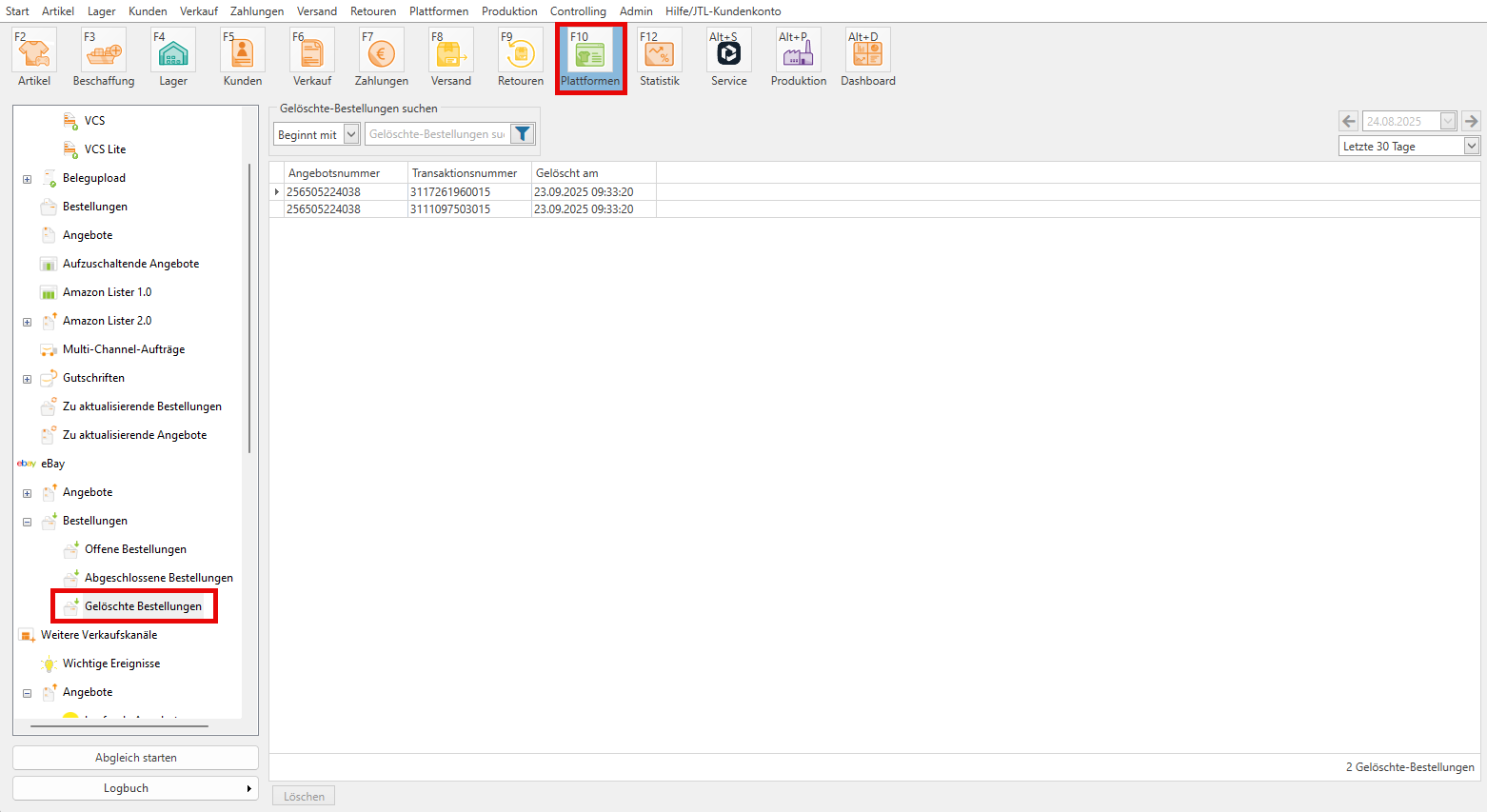Collapse the eBay Bestellungen tree node
Viewport: 1487px width, 812px height.
point(27,522)
